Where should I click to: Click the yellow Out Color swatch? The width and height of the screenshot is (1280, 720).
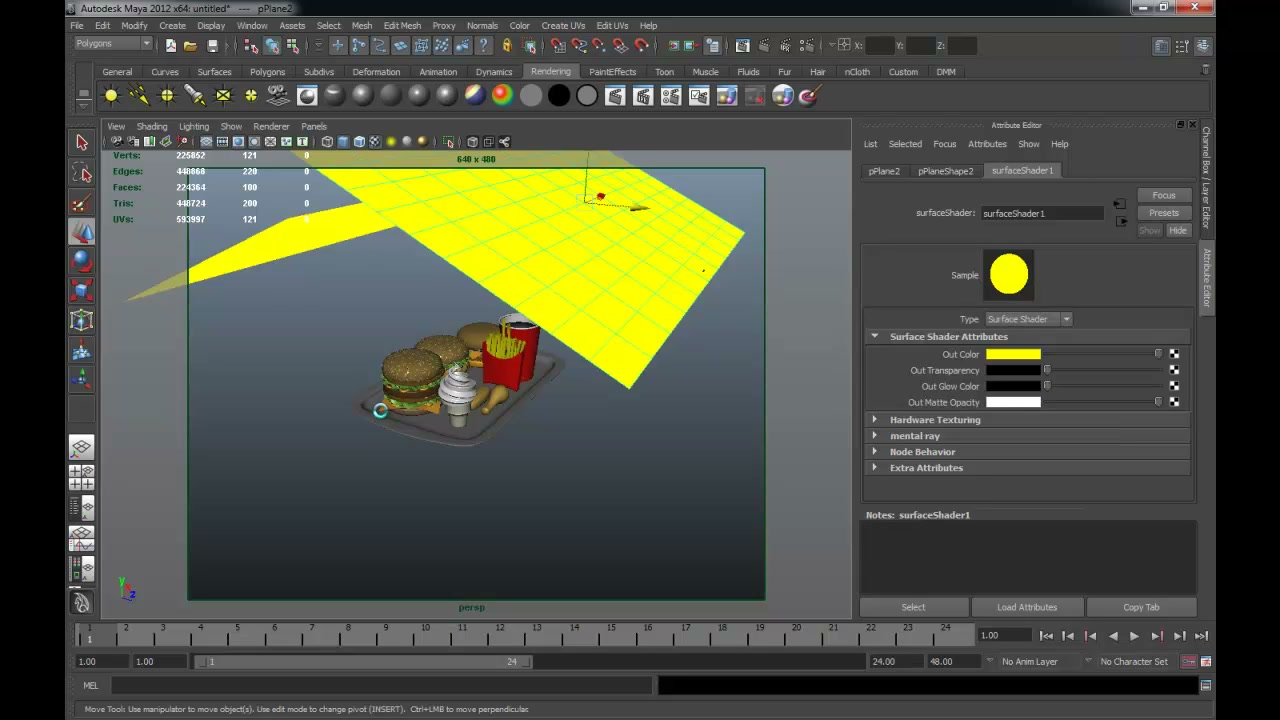point(1013,354)
